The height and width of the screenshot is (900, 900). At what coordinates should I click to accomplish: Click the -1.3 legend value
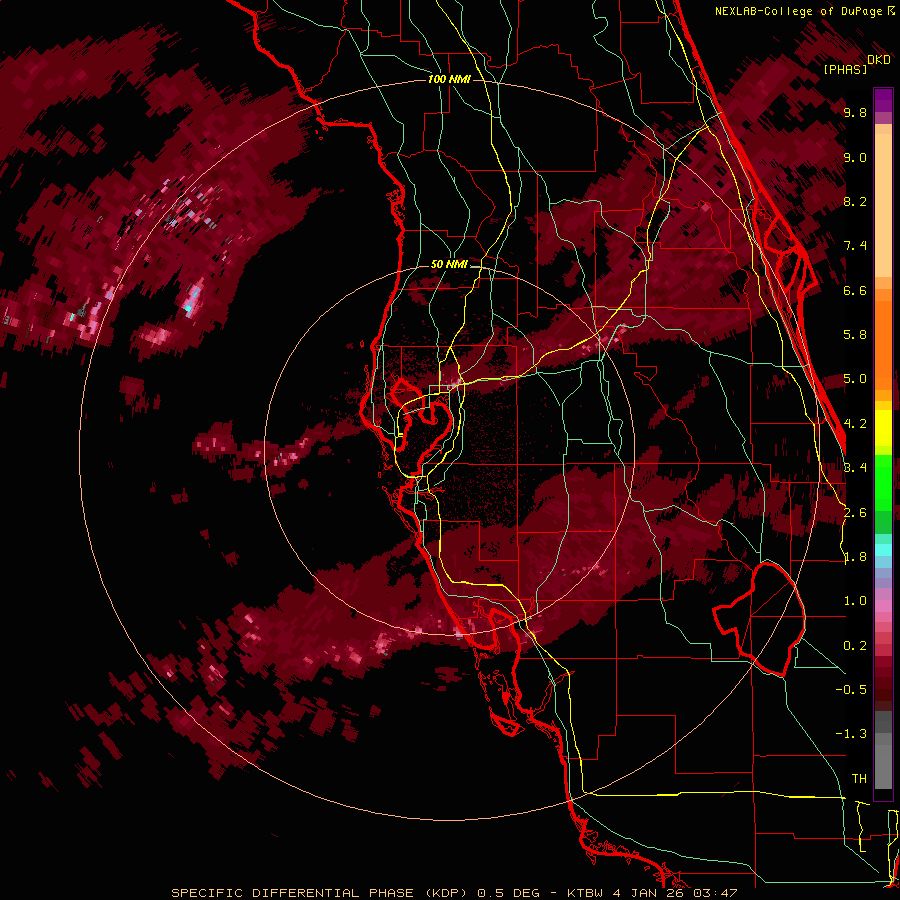point(851,734)
